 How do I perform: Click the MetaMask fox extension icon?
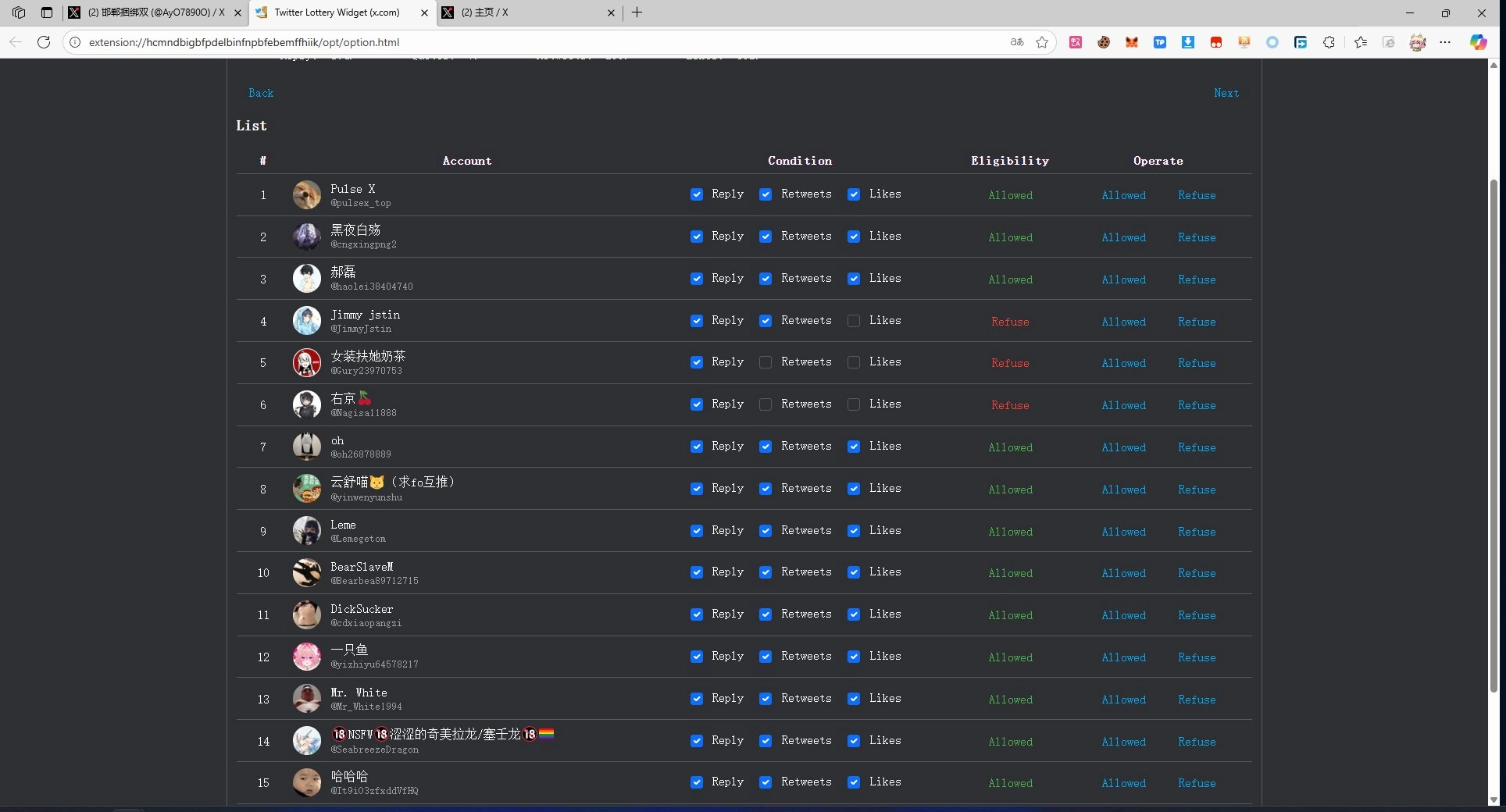pyautogui.click(x=1131, y=42)
